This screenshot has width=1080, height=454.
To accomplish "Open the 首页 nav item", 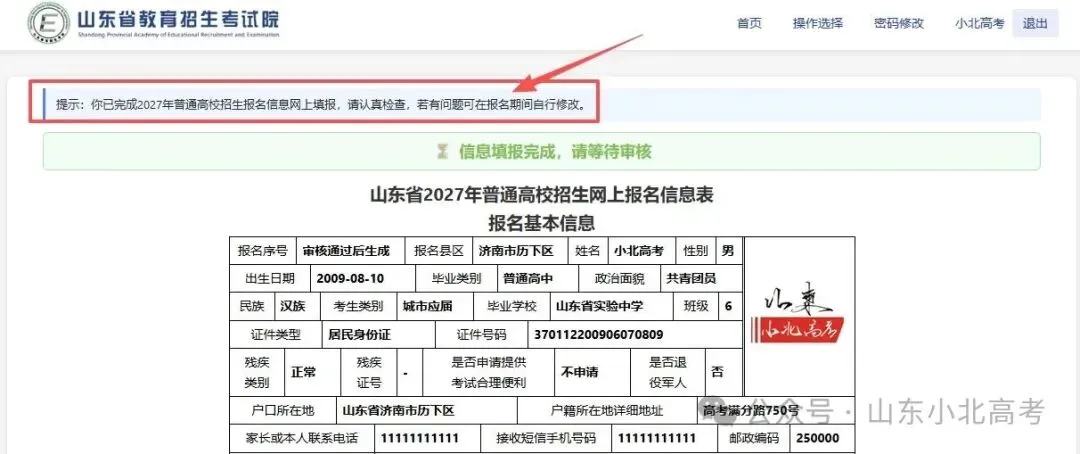I will pyautogui.click(x=749, y=23).
